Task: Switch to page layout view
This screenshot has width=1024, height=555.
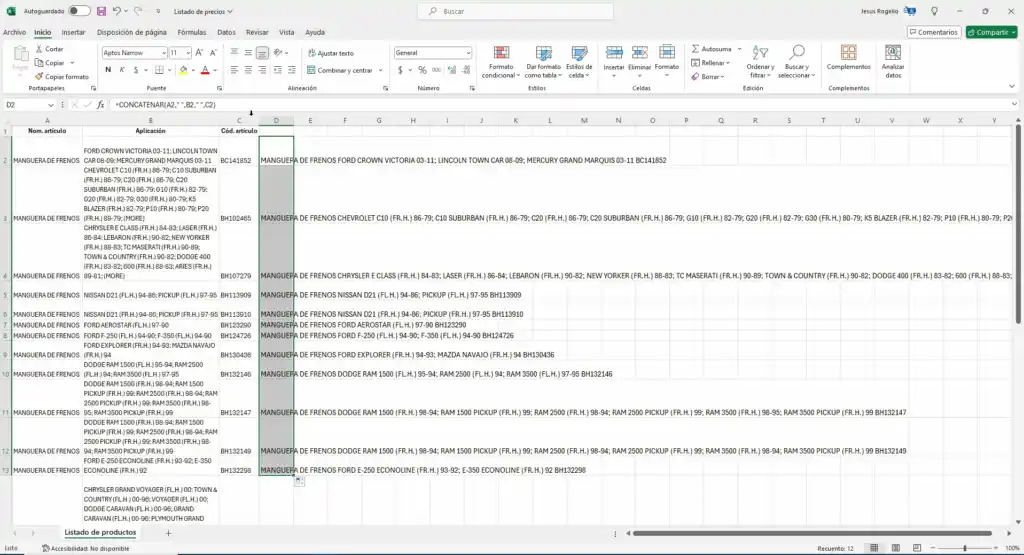Action: (895, 548)
